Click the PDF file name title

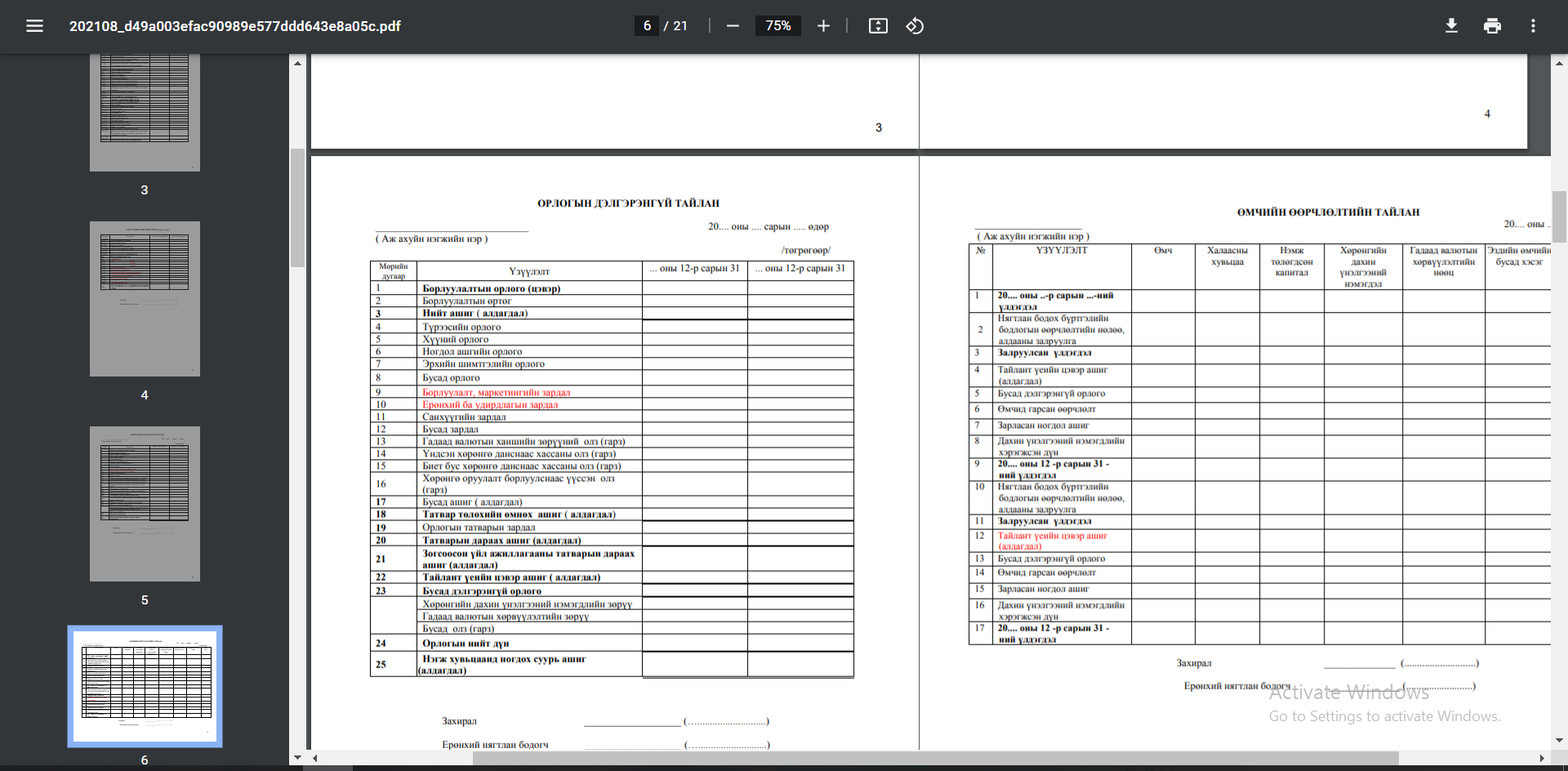[x=234, y=26]
